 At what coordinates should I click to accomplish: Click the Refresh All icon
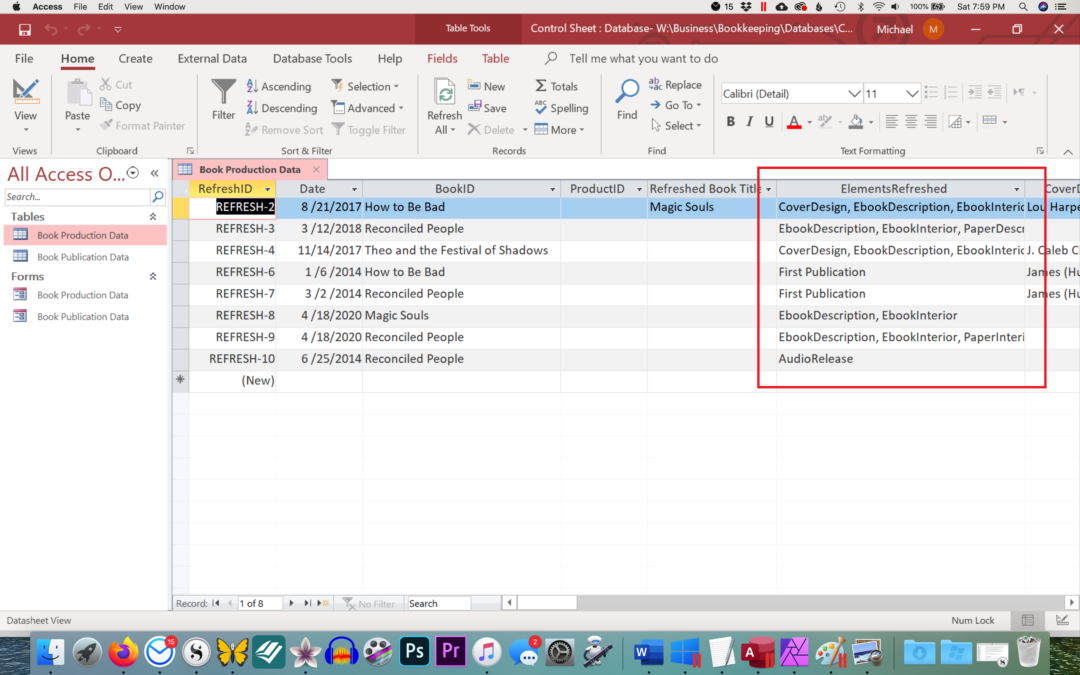[444, 92]
